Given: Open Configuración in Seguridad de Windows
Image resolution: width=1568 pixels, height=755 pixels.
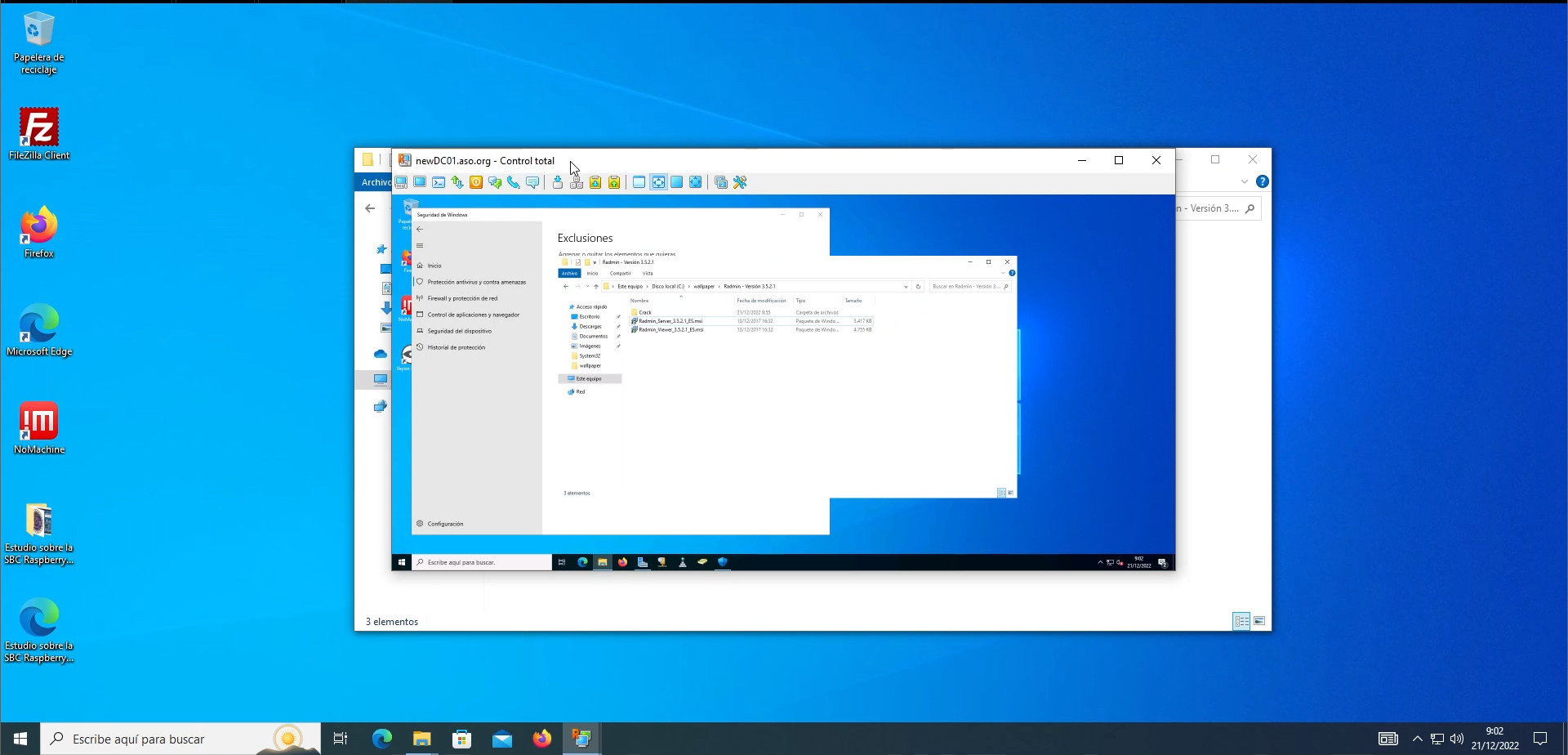Looking at the screenshot, I should click(x=445, y=524).
